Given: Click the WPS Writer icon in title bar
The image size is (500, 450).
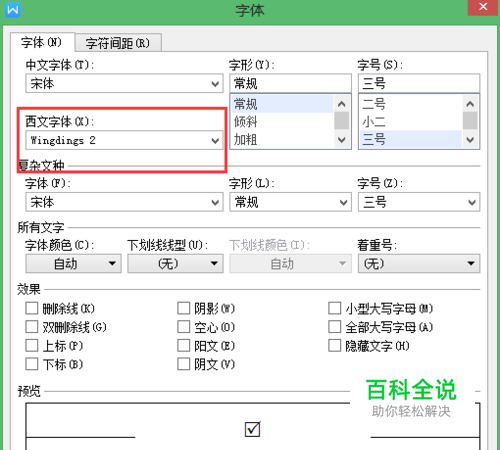Looking at the screenshot, I should tap(13, 10).
